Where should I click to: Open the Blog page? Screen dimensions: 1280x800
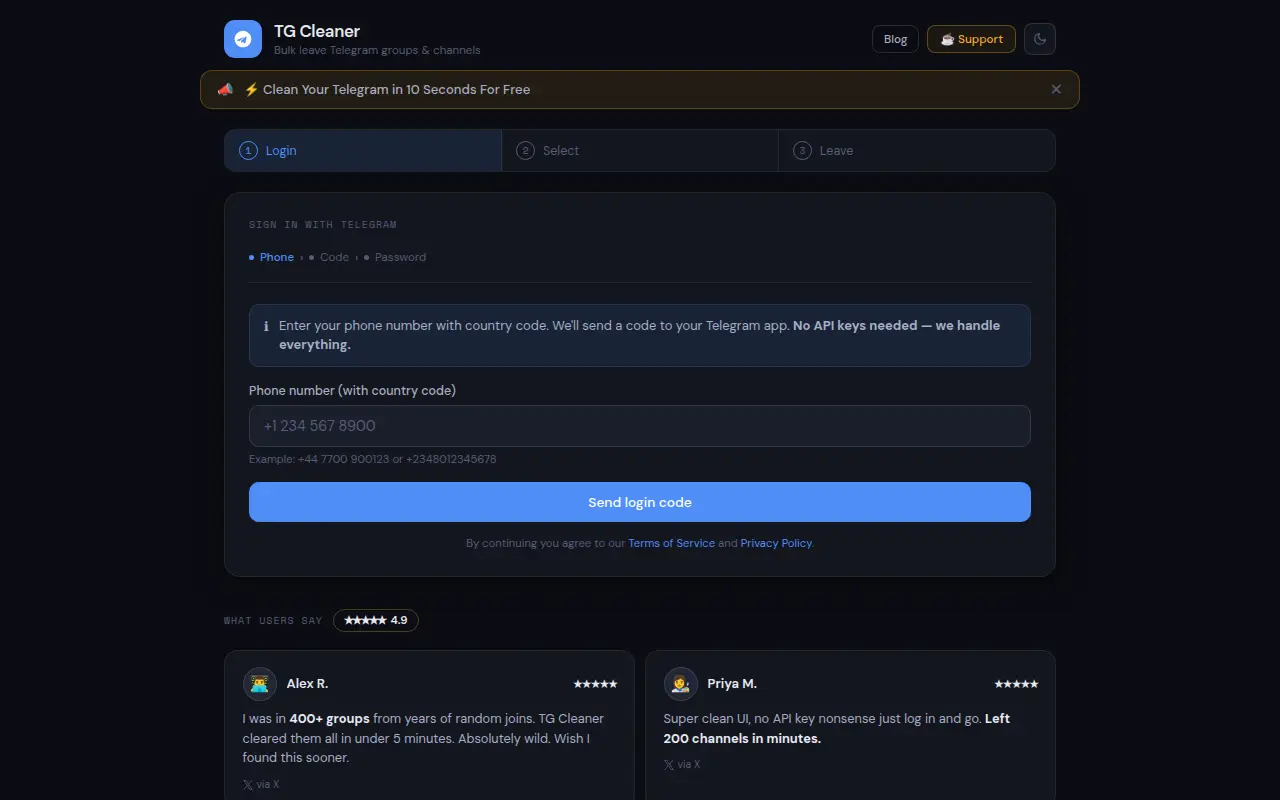[x=895, y=39]
